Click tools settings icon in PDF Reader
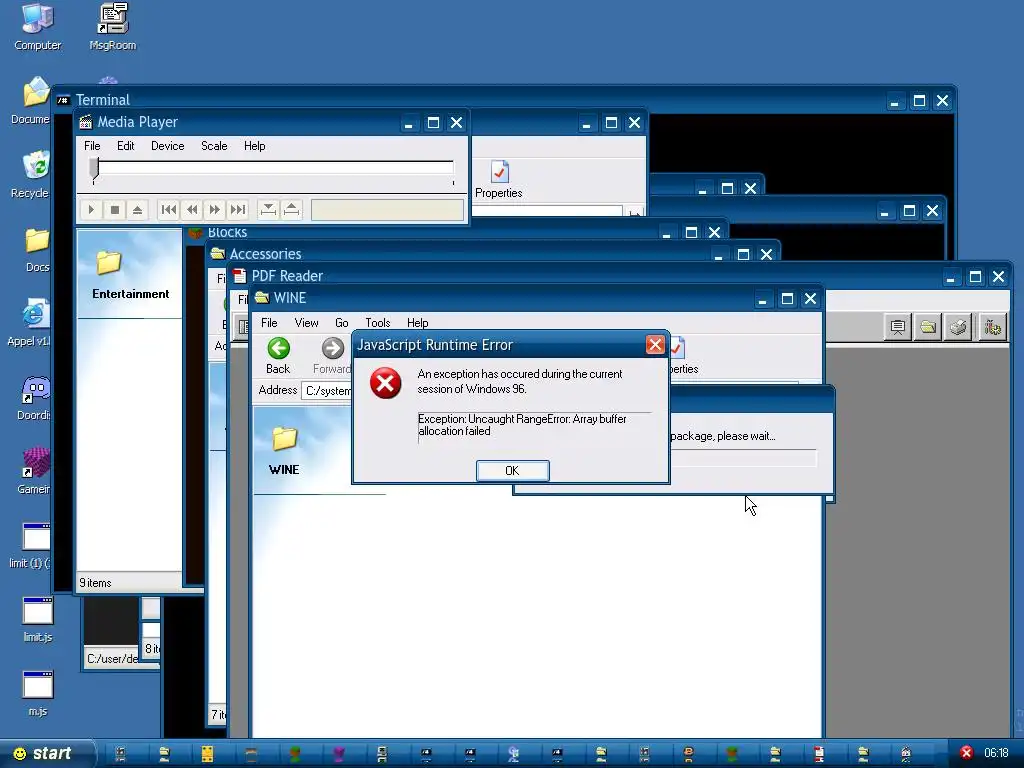 click(x=993, y=327)
